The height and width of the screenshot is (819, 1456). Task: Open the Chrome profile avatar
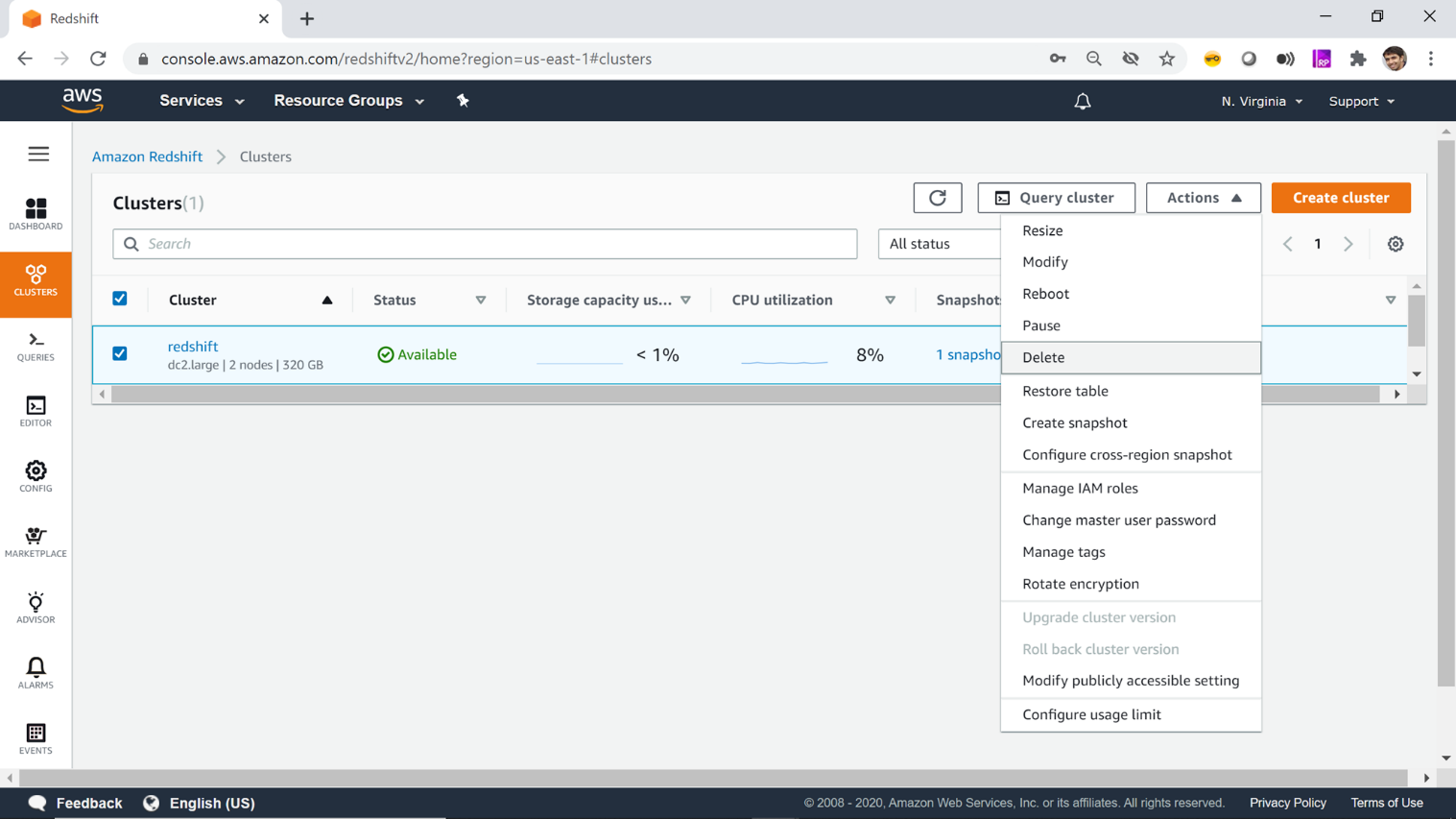tap(1395, 59)
